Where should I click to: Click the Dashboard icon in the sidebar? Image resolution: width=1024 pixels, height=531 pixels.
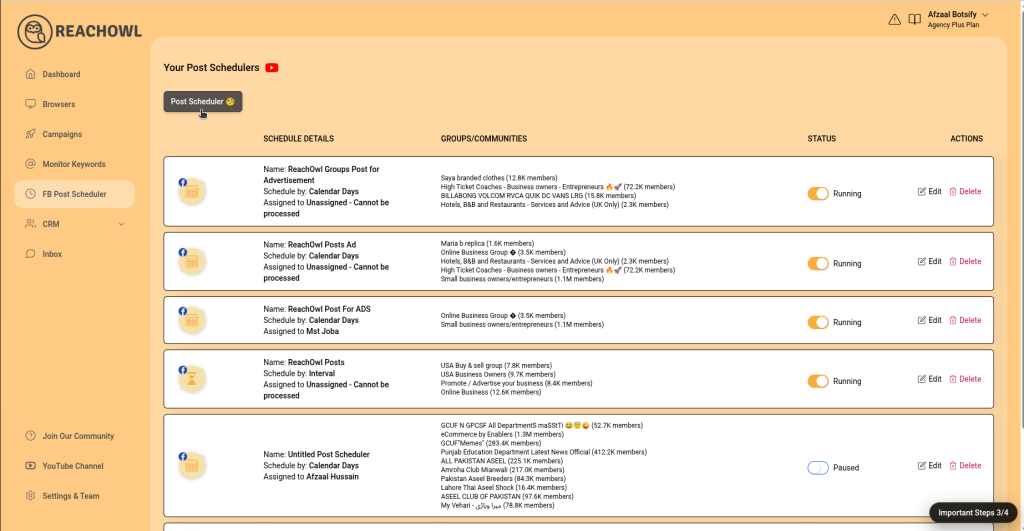(x=31, y=74)
